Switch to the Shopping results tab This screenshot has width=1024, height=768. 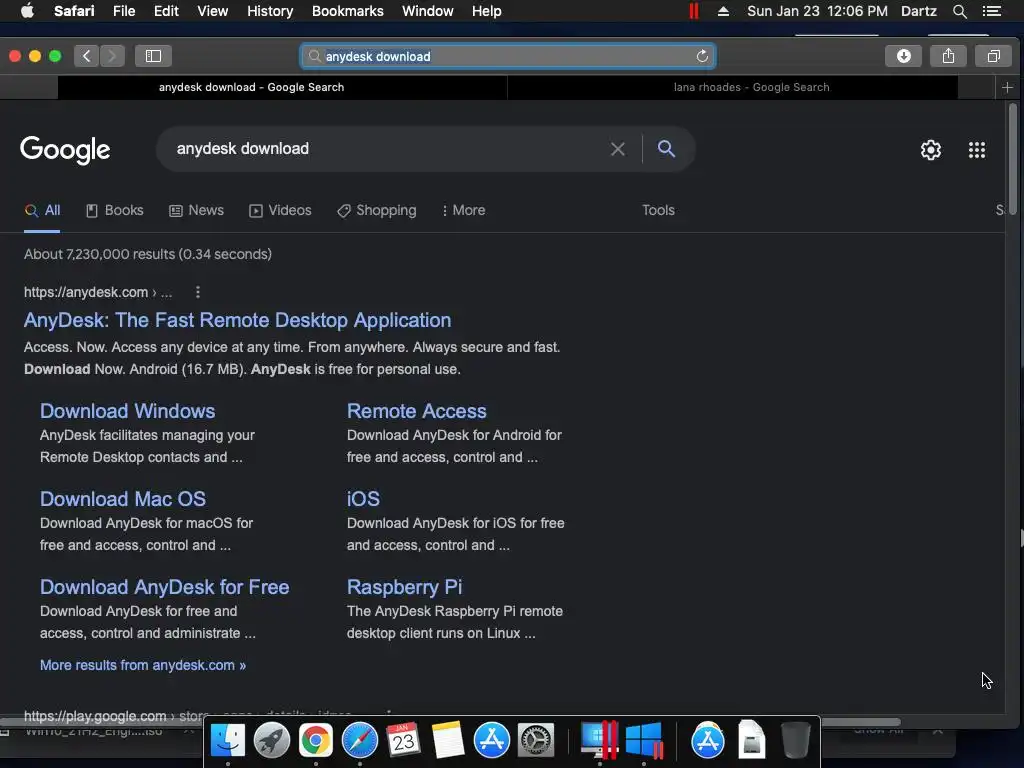[377, 210]
